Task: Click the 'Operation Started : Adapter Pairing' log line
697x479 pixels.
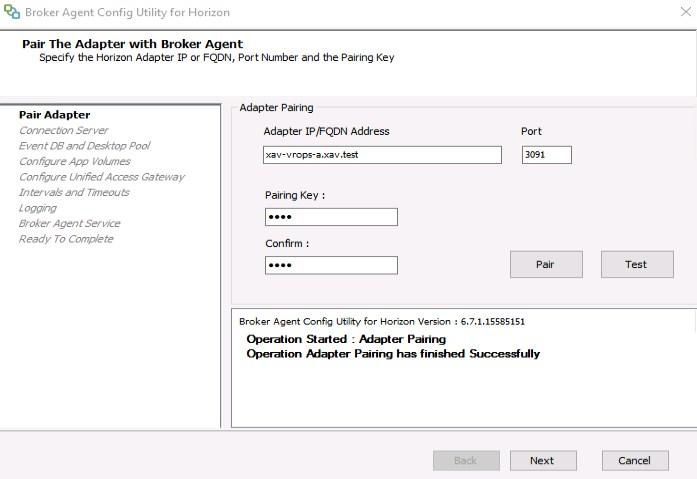Action: click(x=346, y=339)
